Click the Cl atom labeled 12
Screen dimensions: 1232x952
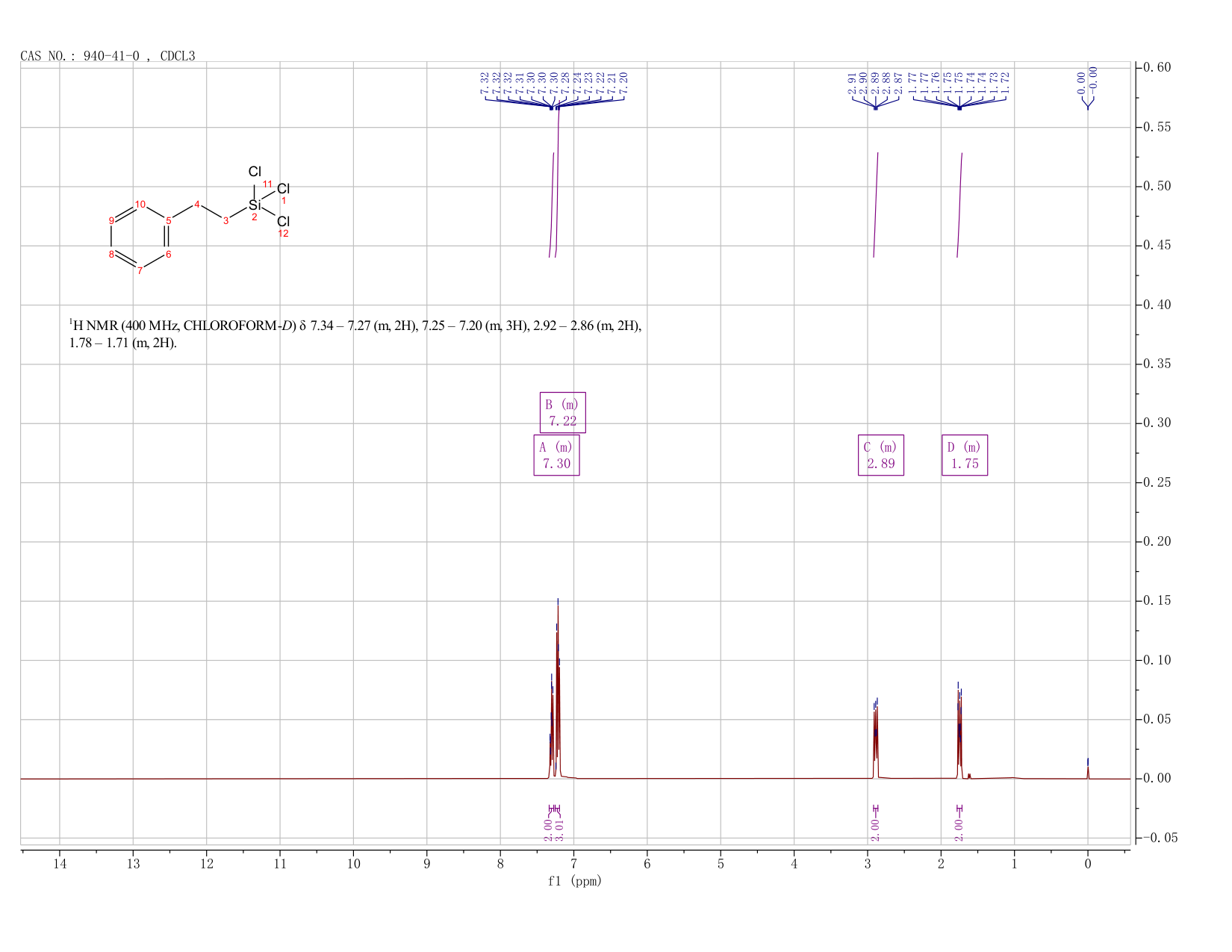(x=283, y=222)
